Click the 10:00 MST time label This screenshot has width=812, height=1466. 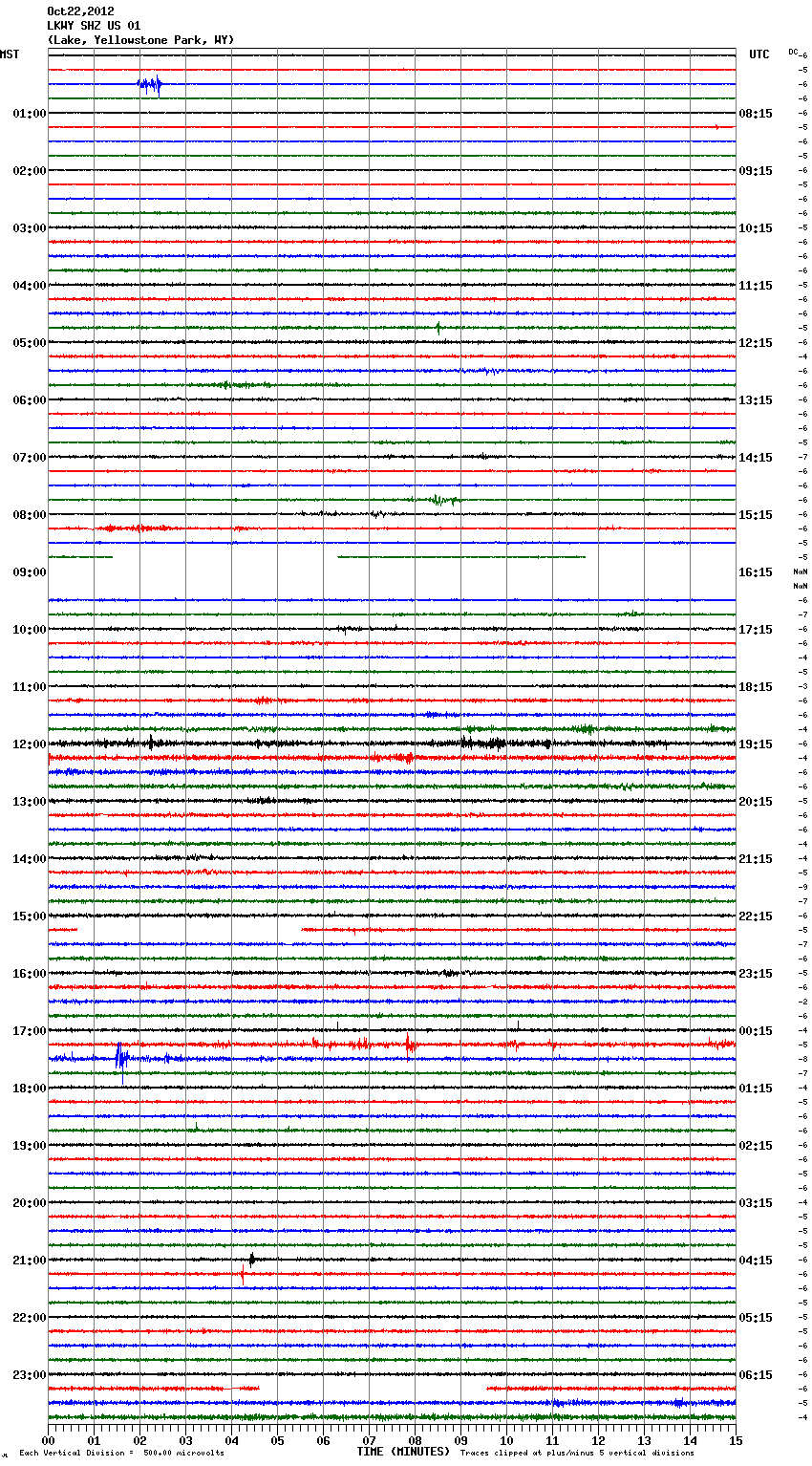pos(30,630)
